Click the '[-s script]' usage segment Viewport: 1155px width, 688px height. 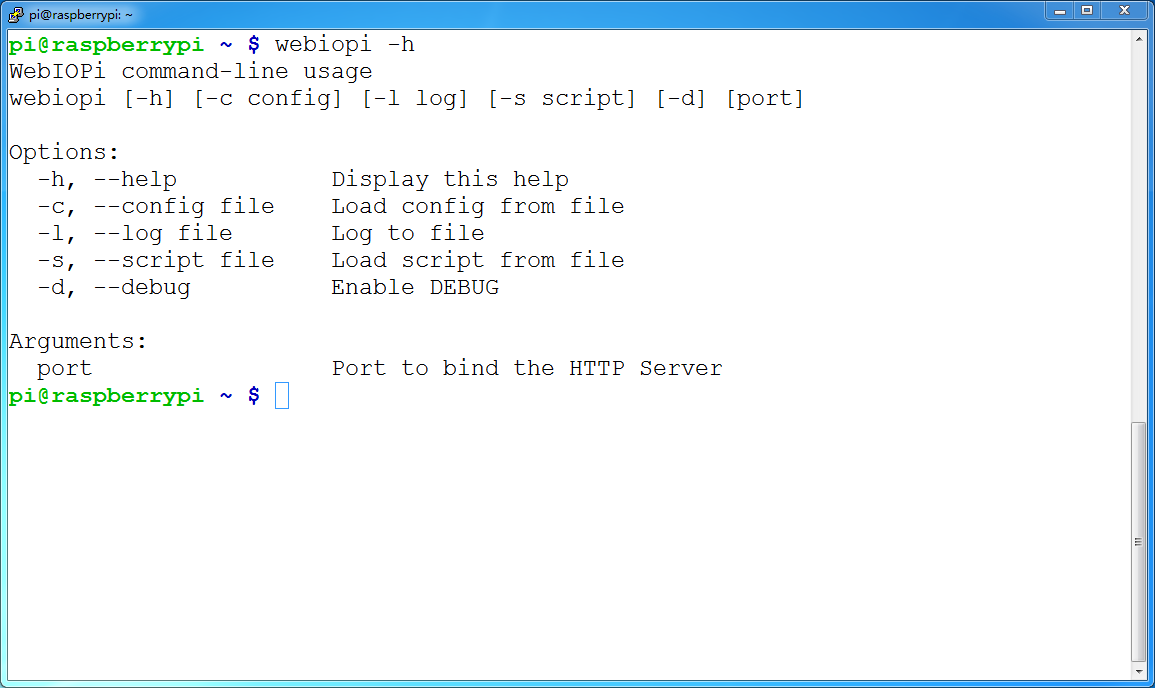pos(561,99)
